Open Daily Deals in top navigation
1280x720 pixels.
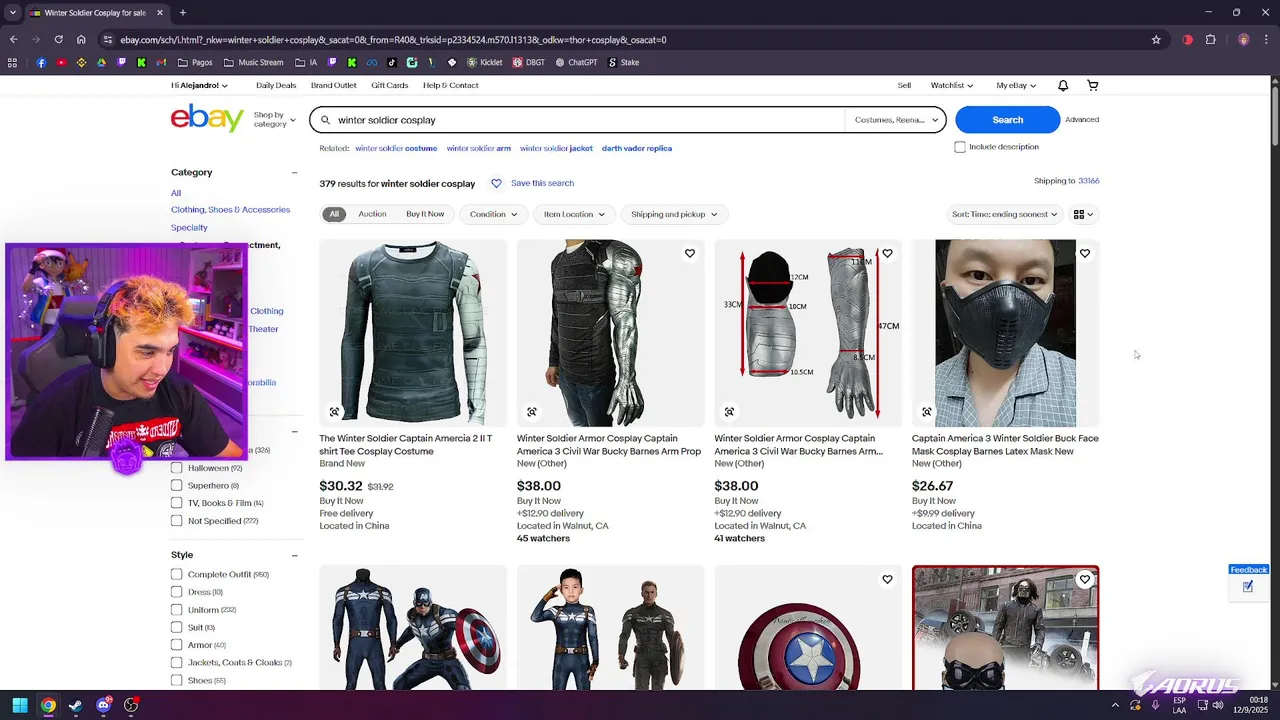click(276, 86)
